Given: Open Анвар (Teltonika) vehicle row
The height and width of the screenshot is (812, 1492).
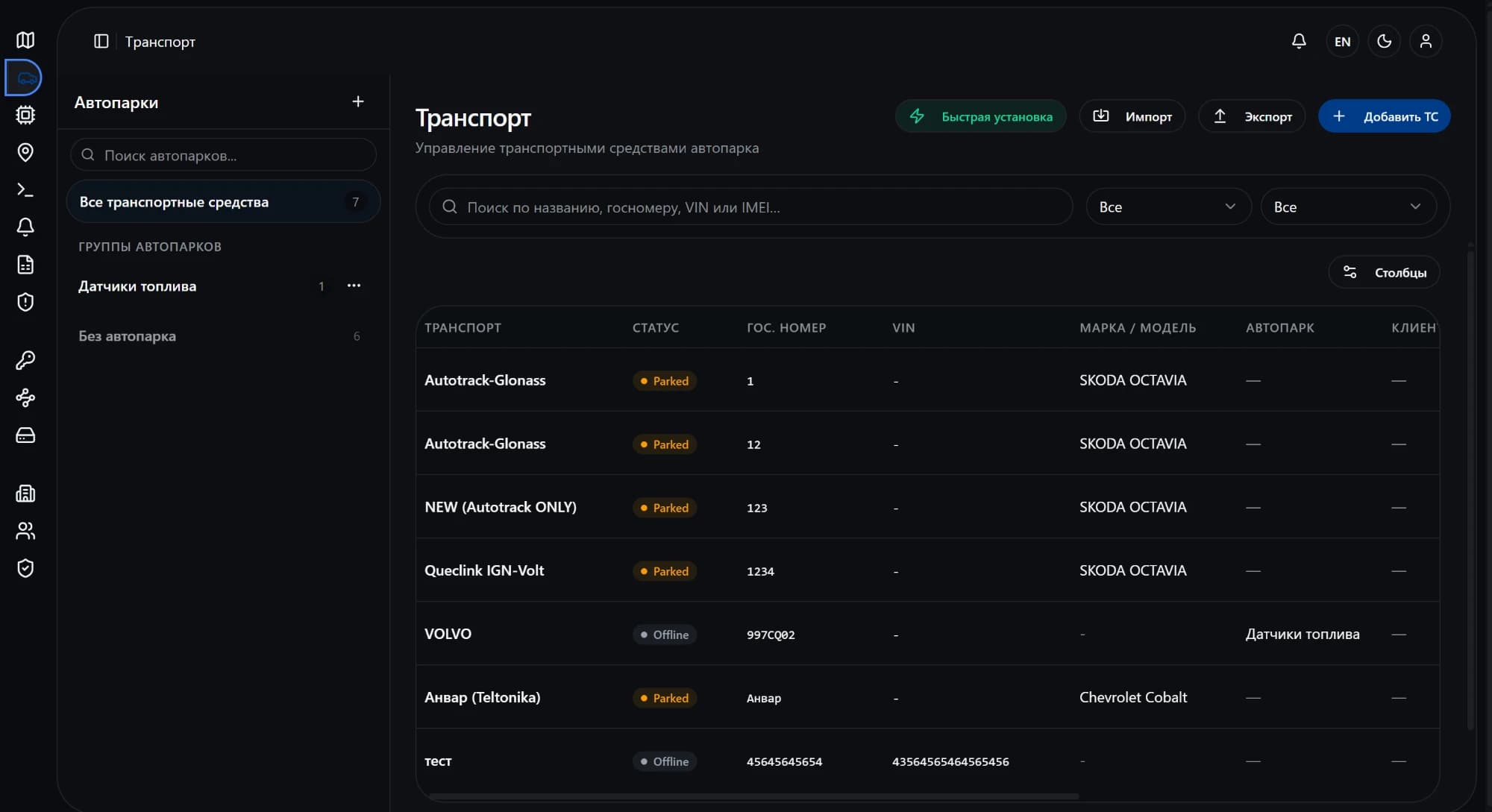Looking at the screenshot, I should (927, 697).
